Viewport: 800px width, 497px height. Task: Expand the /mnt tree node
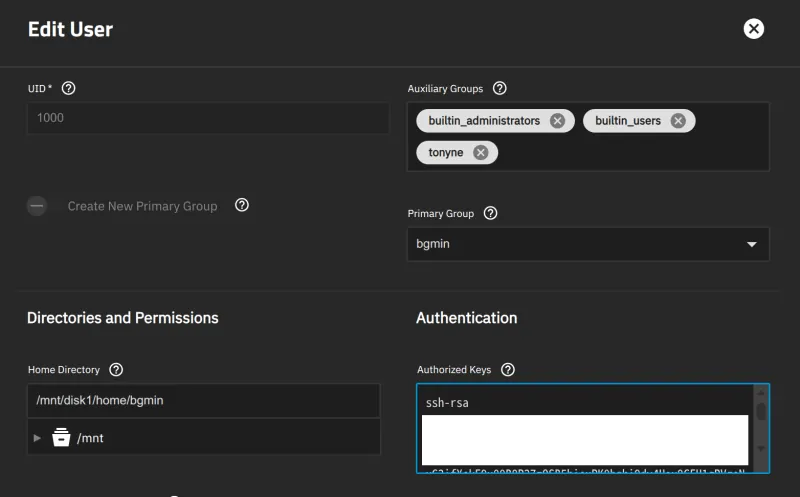[37, 438]
